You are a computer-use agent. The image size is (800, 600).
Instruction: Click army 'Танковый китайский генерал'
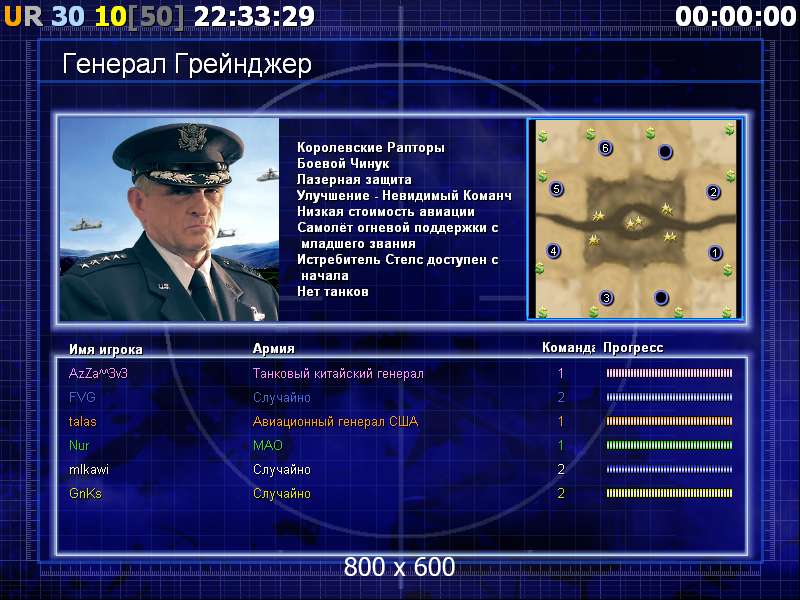pyautogui.click(x=338, y=373)
